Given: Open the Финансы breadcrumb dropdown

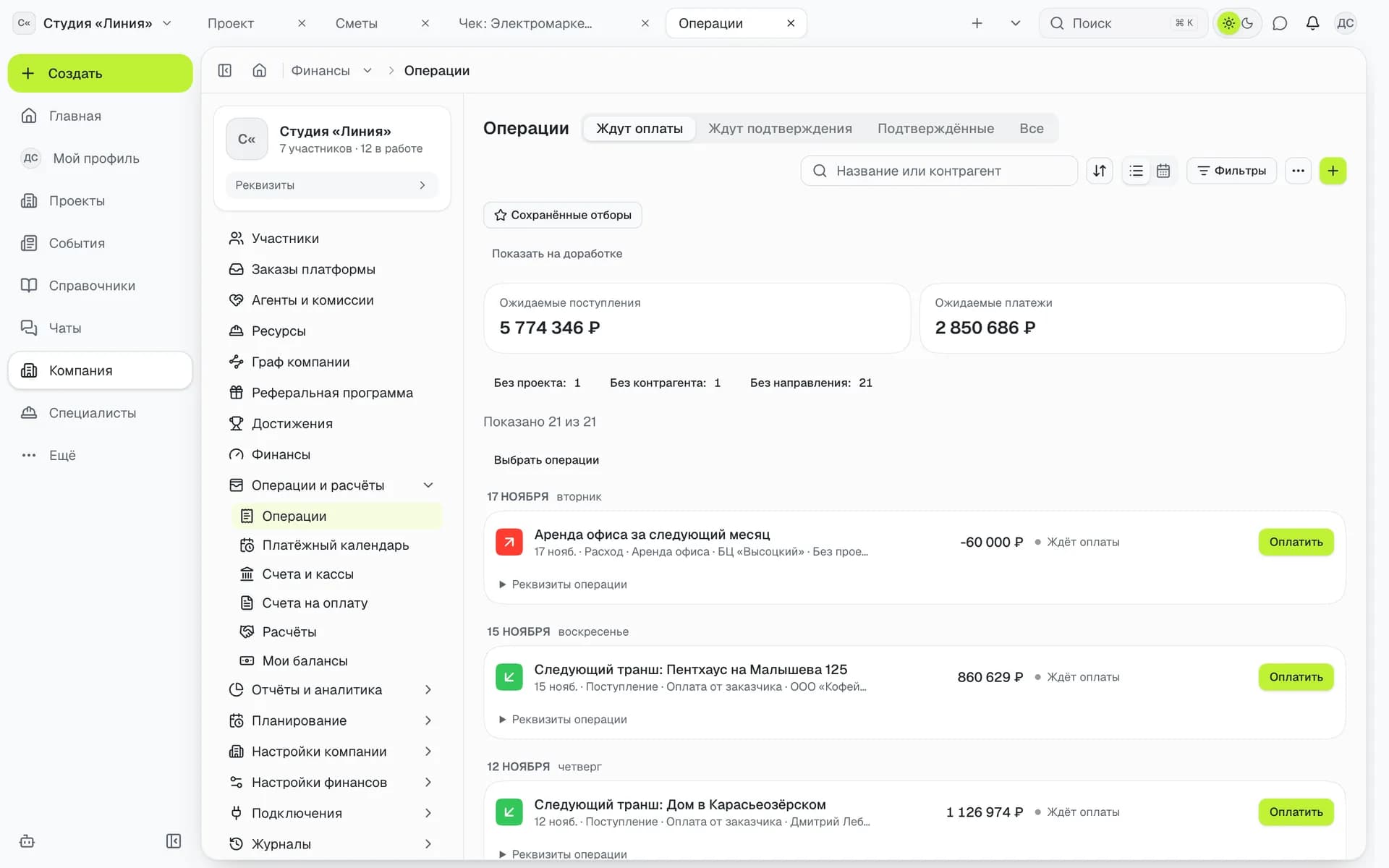Looking at the screenshot, I should [x=331, y=70].
